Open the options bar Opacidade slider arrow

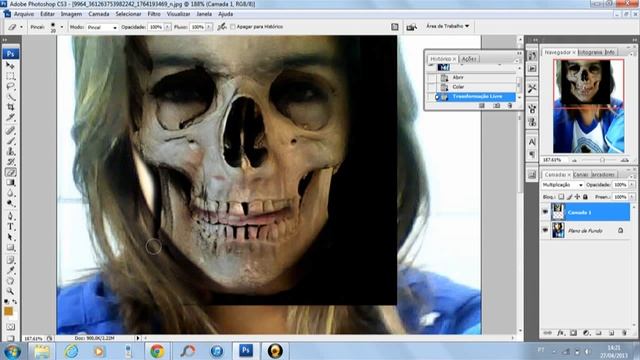coord(168,27)
